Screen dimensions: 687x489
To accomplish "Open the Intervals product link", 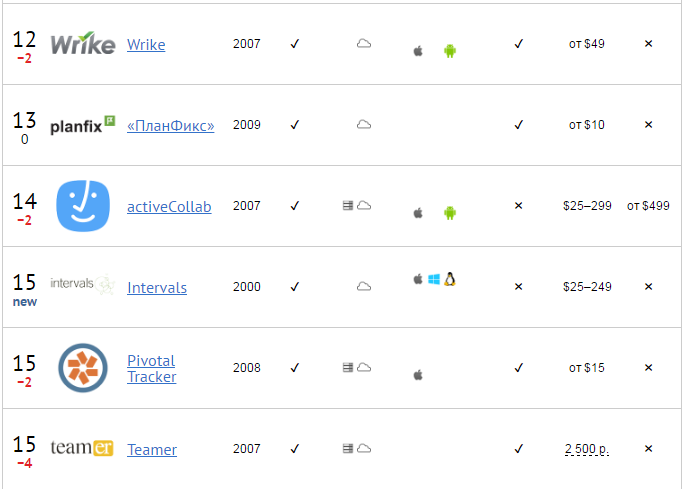I will 157,288.
